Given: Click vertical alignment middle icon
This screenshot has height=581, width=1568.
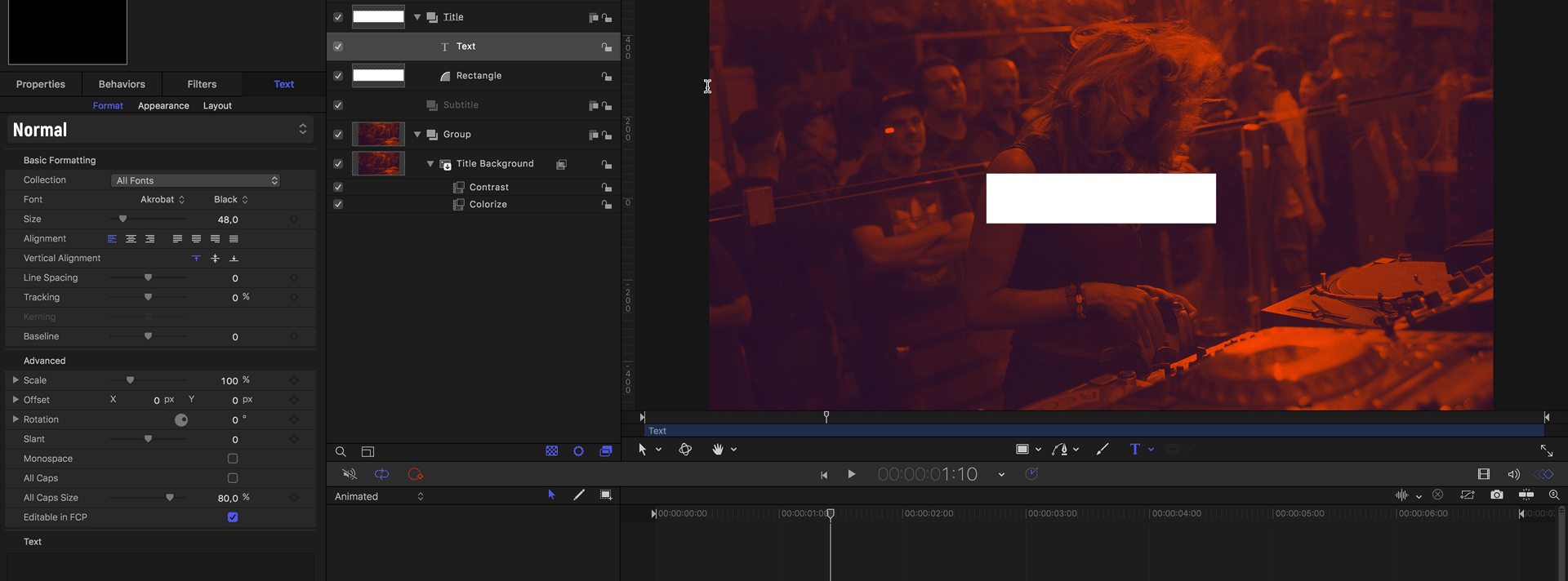Looking at the screenshot, I should 215,259.
